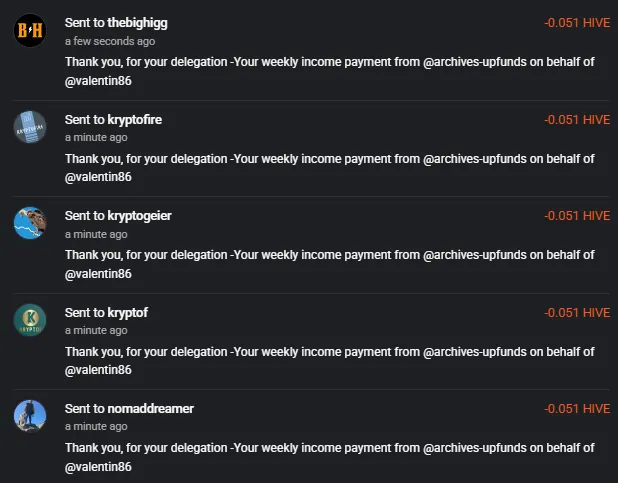This screenshot has height=483, width=618.
Task: Click 'a few seconds ago' timestamp
Action: tap(110, 41)
